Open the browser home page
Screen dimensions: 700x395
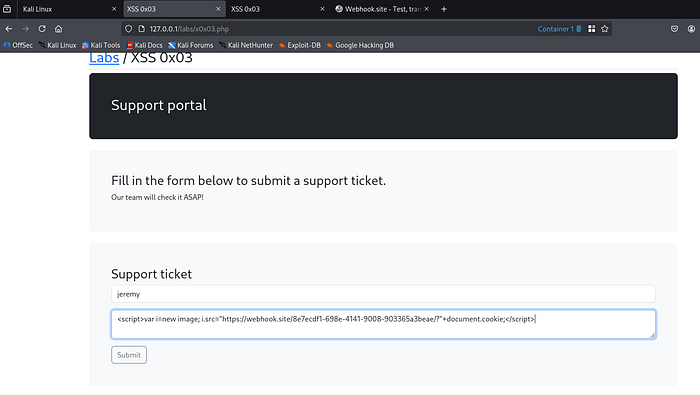[x=58, y=29]
